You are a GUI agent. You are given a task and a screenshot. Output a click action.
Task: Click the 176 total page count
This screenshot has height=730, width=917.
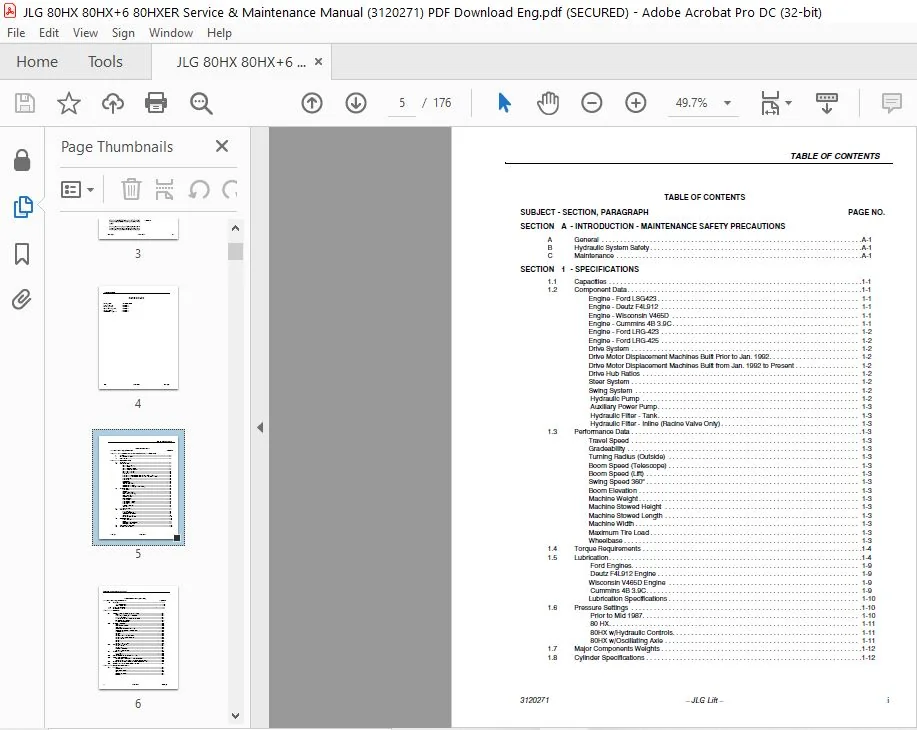tap(442, 103)
